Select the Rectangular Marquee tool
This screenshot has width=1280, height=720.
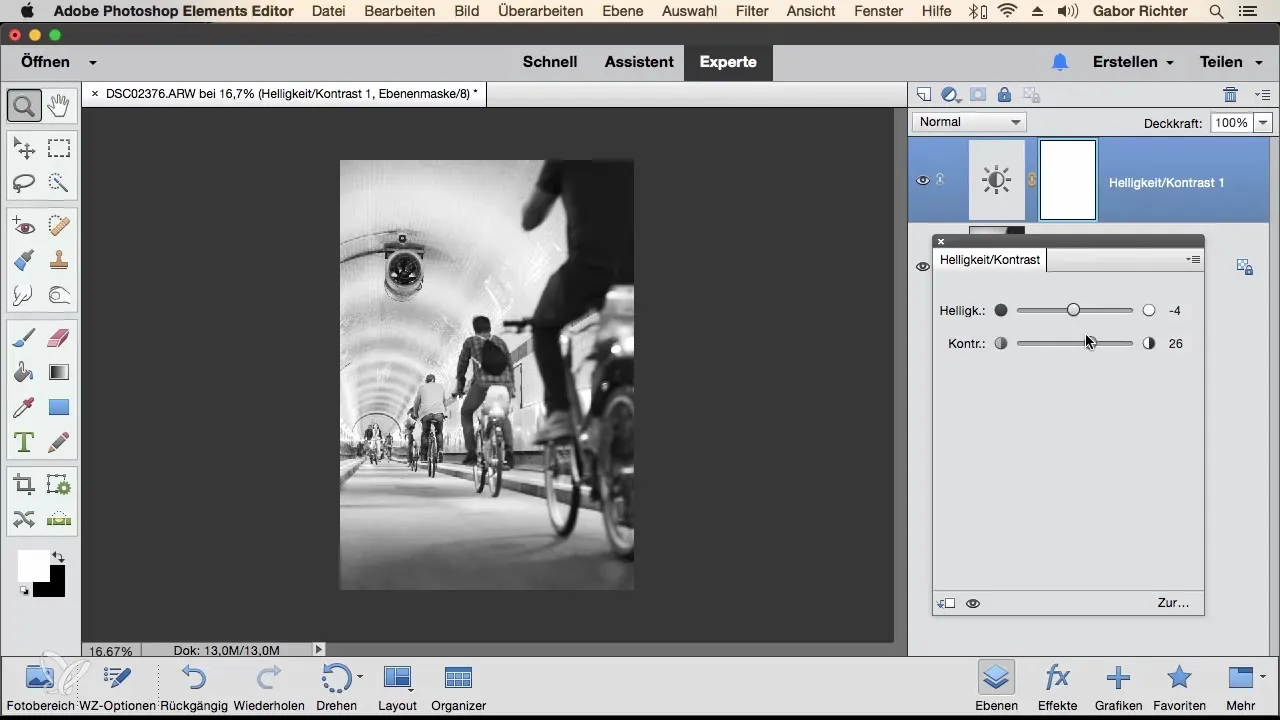[x=59, y=149]
